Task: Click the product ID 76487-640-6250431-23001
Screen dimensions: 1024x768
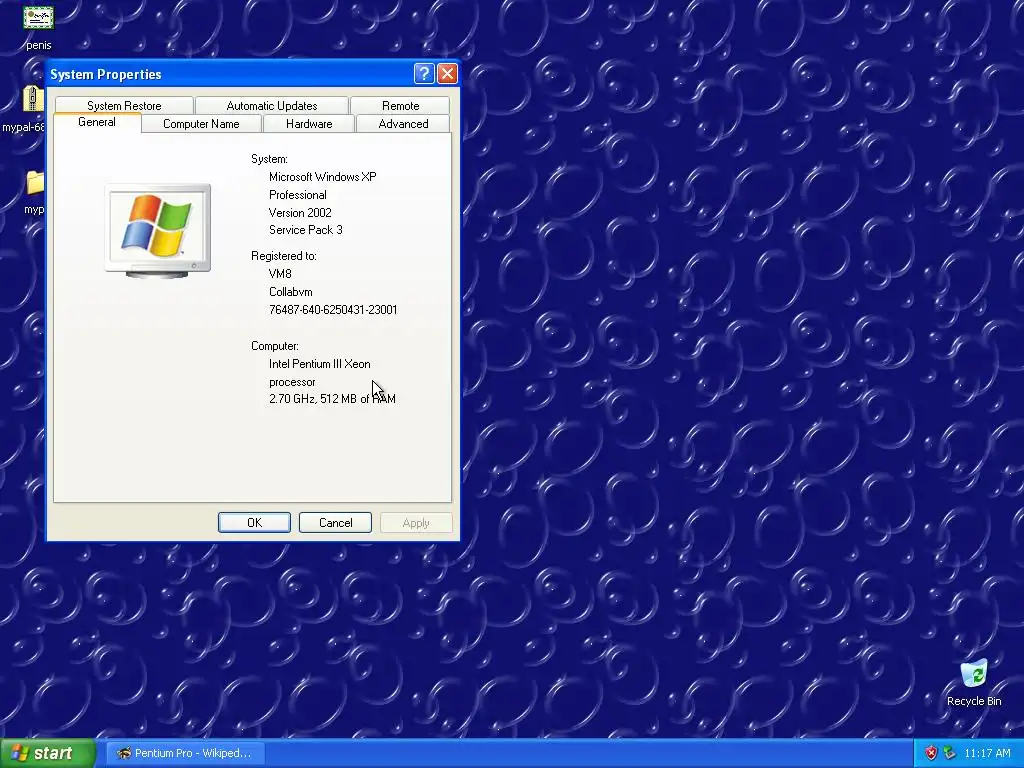Action: click(333, 310)
